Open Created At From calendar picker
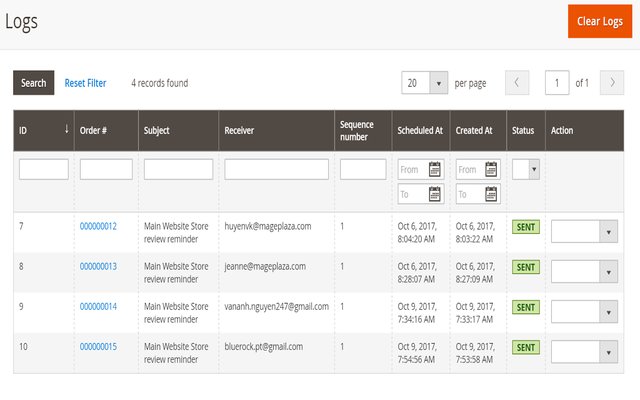640x400 pixels. tap(491, 169)
